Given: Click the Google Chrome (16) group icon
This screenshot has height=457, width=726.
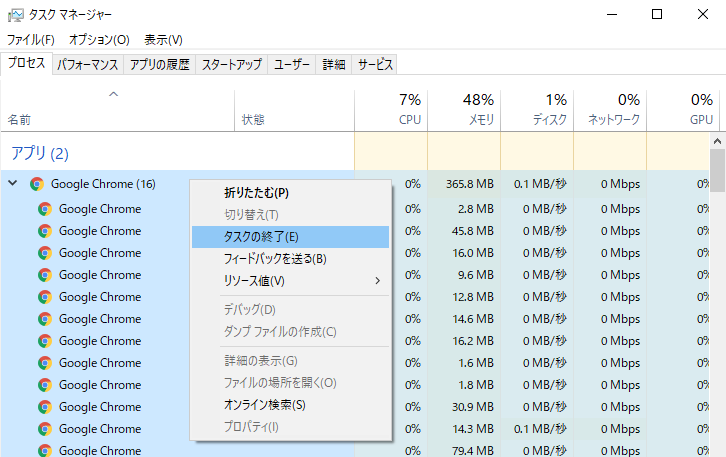Looking at the screenshot, I should 37,184.
